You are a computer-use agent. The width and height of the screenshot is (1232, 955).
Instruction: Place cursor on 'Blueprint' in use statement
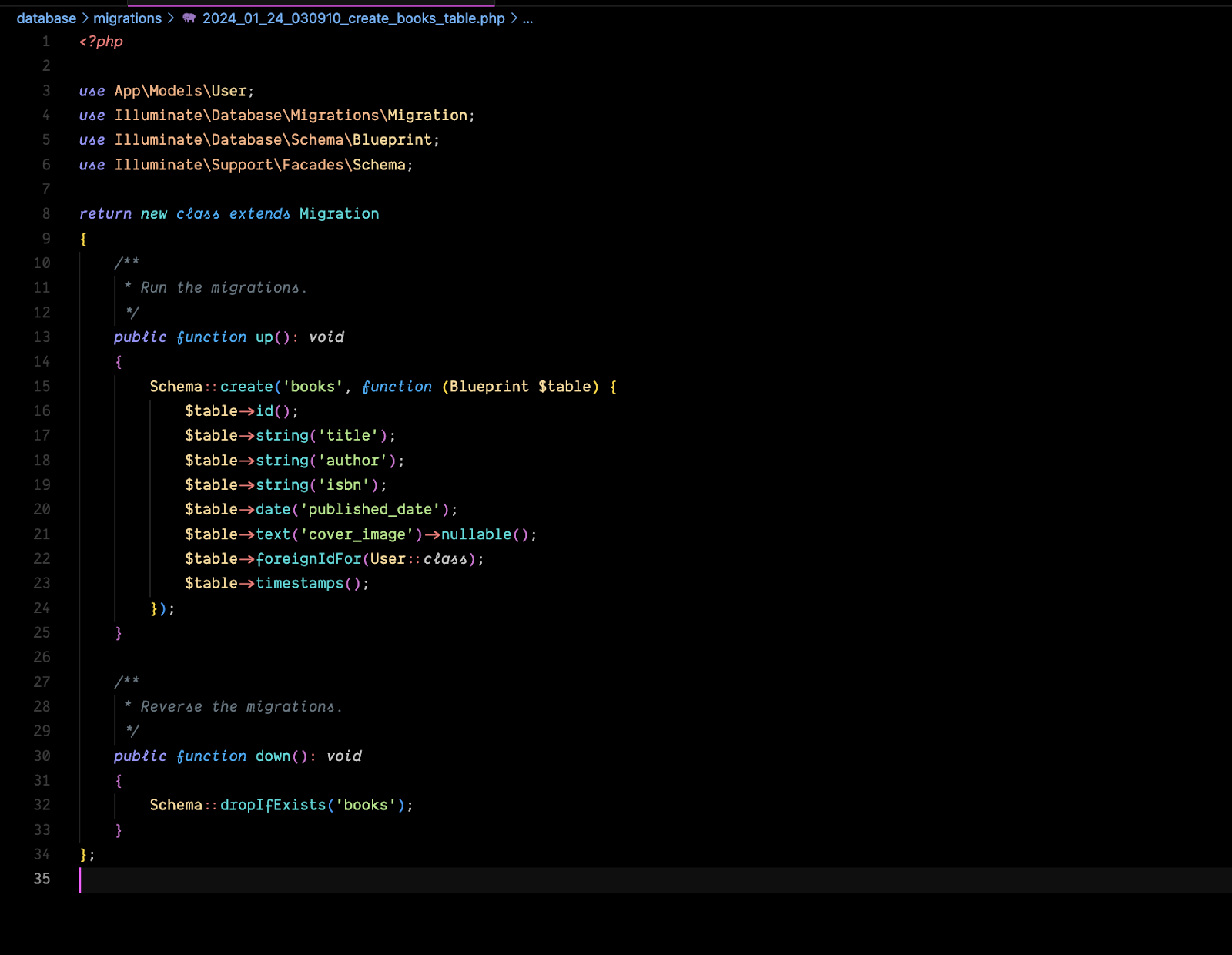[x=392, y=140]
